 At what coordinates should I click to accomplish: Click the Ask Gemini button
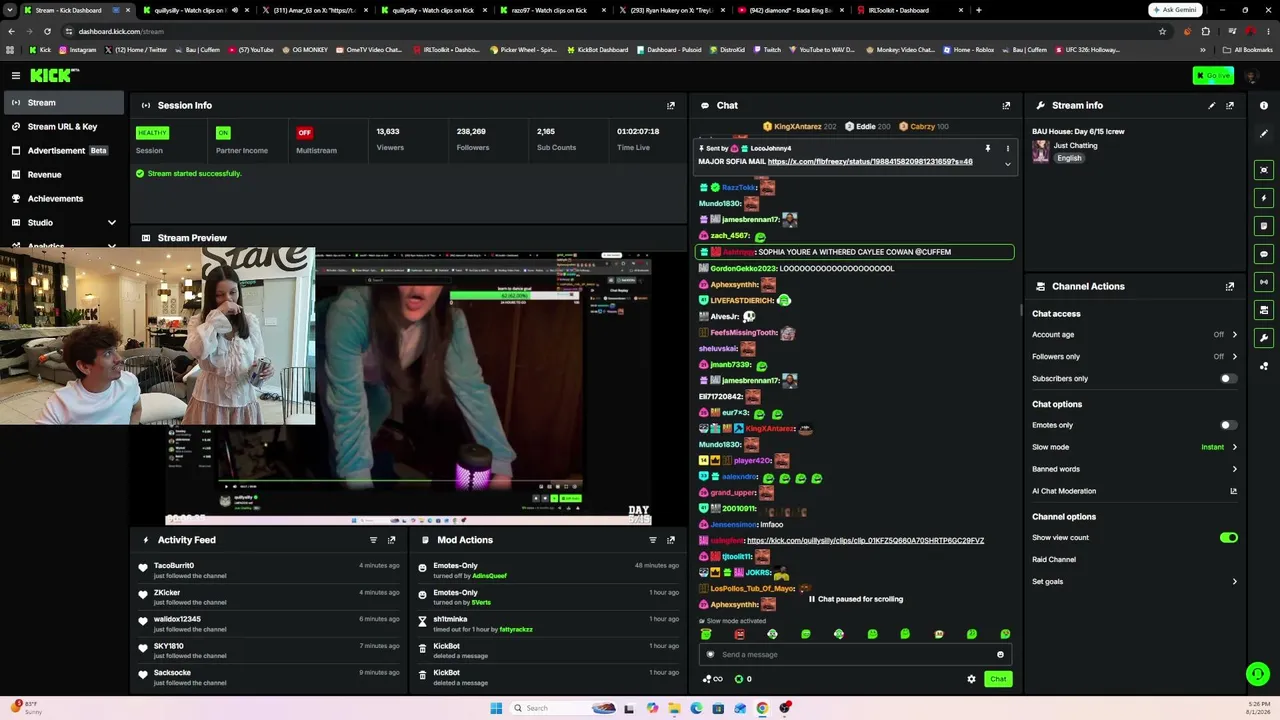click(1175, 10)
